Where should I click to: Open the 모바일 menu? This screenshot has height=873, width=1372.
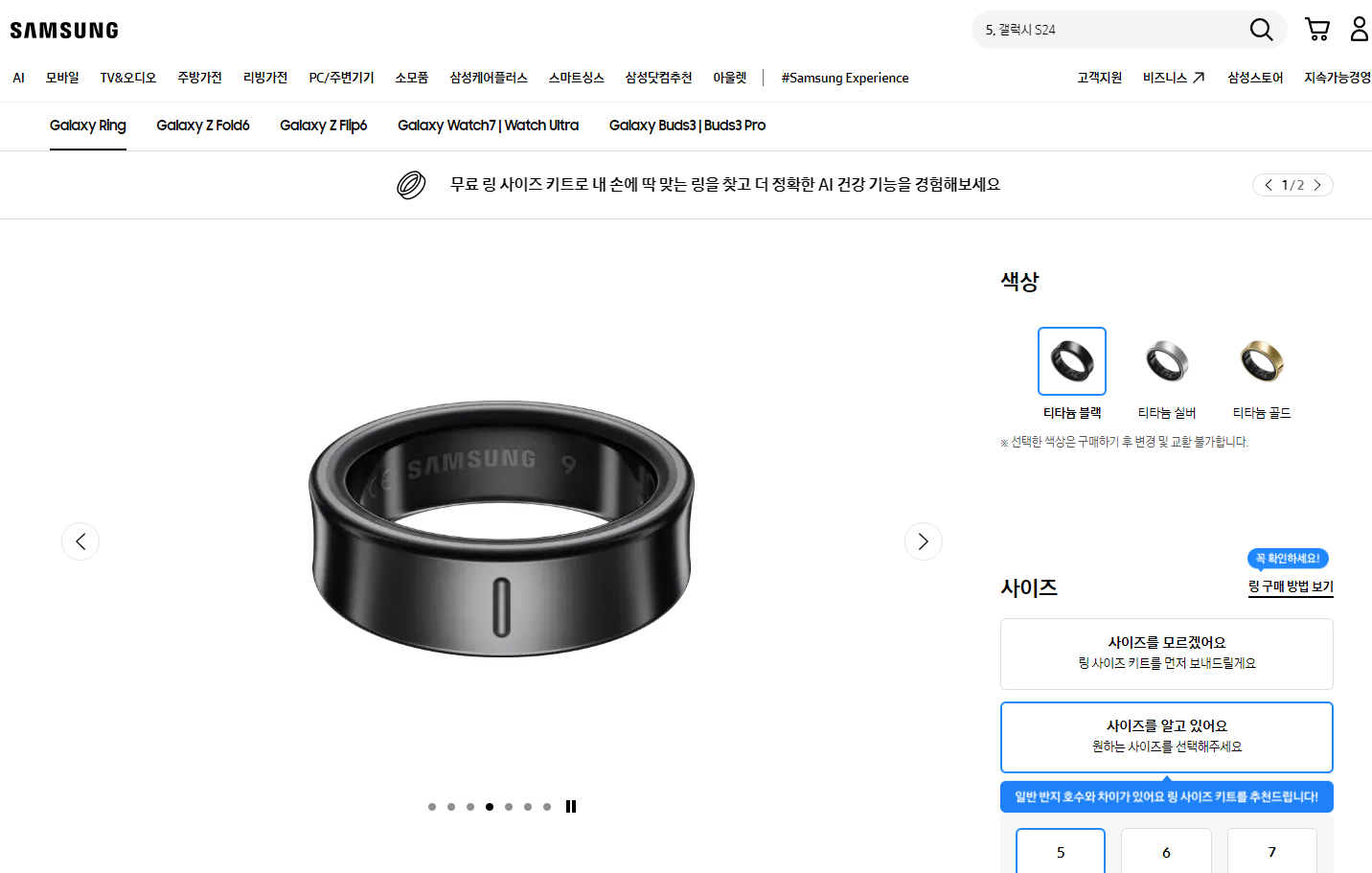pyautogui.click(x=62, y=78)
